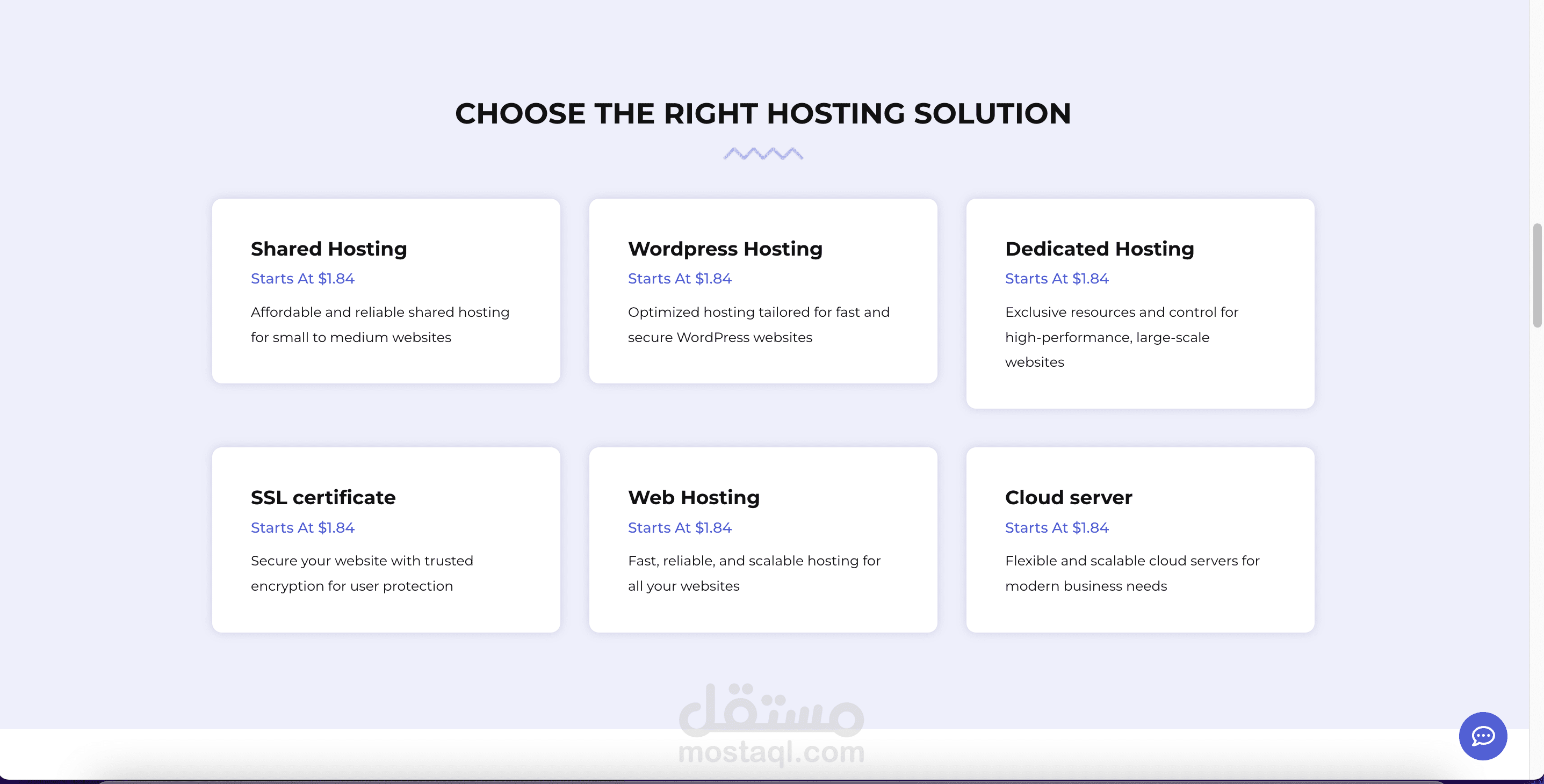The width and height of the screenshot is (1544, 784).
Task: Open the Web Hosting card title
Action: (694, 497)
